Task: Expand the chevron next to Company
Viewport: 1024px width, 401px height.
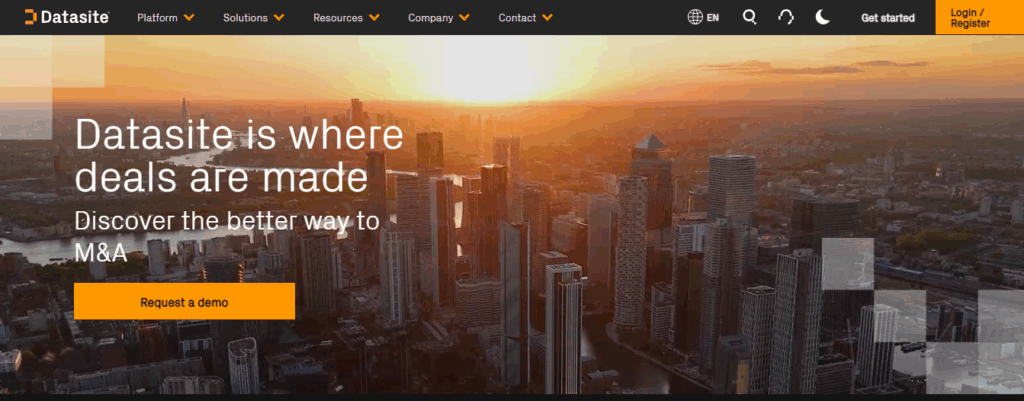Action: 464,18
